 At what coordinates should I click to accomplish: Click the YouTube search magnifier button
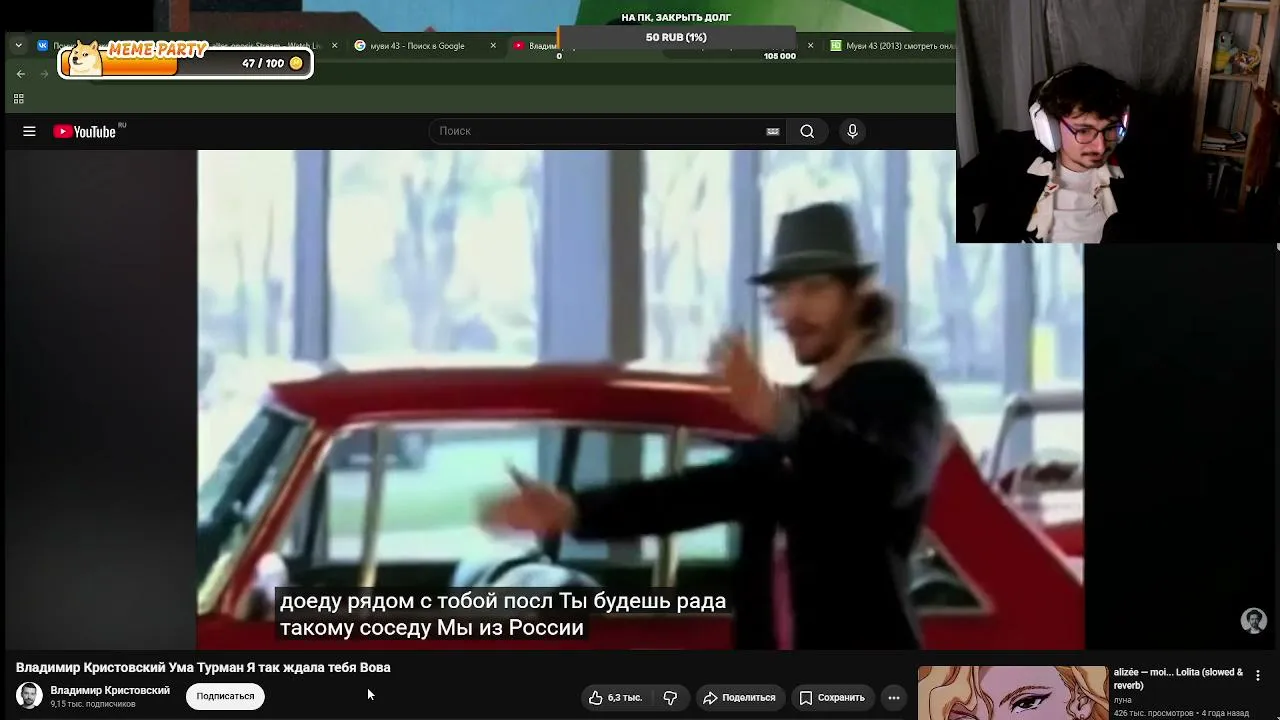(x=807, y=131)
